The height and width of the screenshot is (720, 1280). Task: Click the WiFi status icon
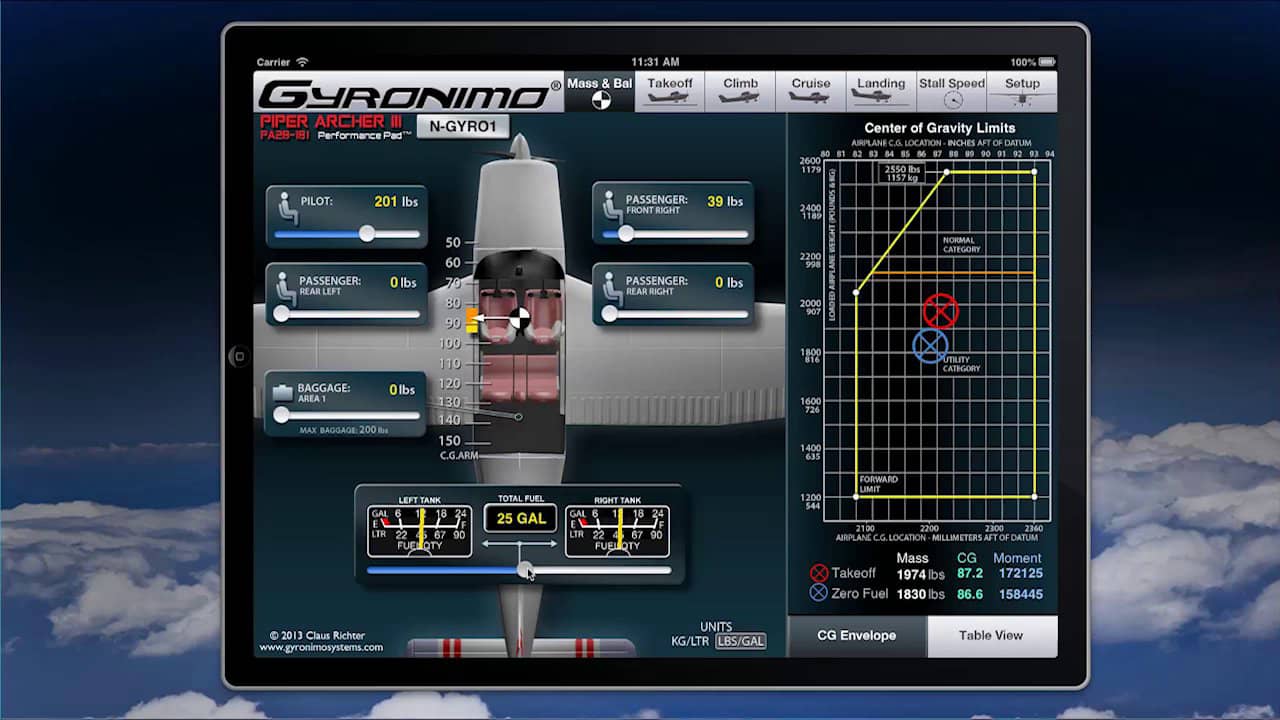click(x=302, y=62)
